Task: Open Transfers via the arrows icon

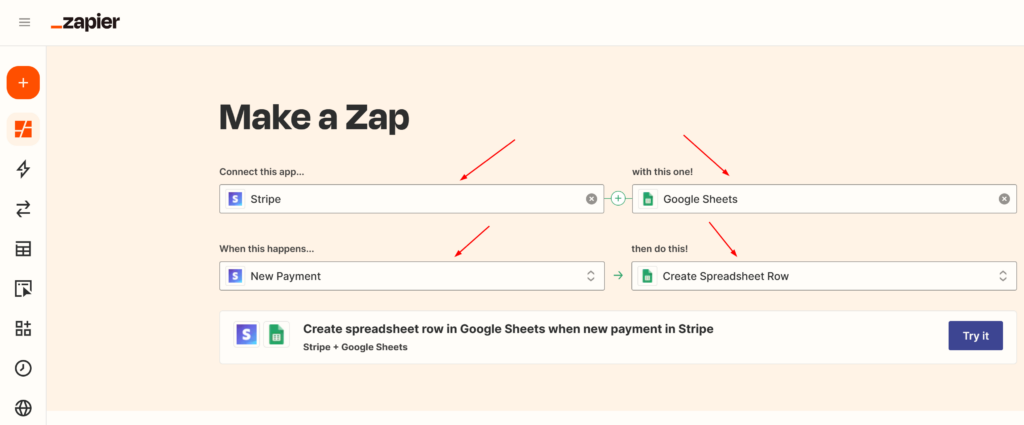Action: click(23, 209)
